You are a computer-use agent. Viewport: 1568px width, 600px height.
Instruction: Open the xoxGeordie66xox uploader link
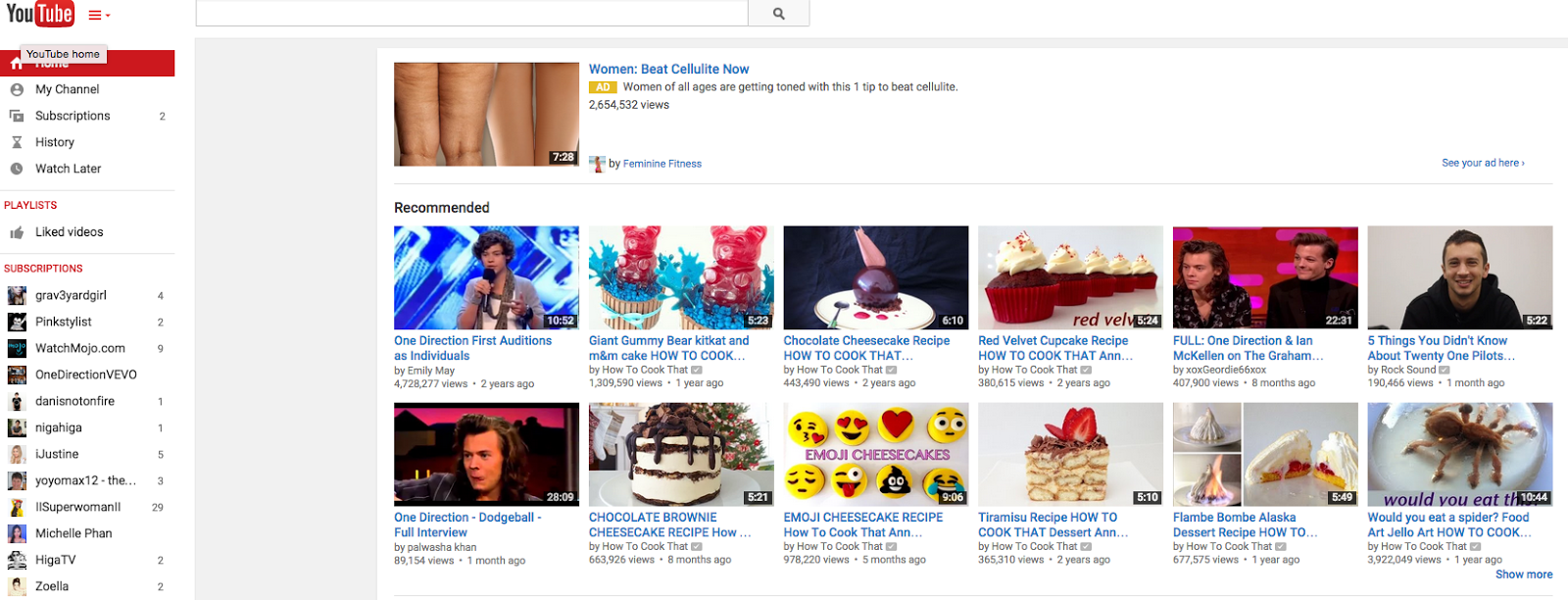(1227, 370)
